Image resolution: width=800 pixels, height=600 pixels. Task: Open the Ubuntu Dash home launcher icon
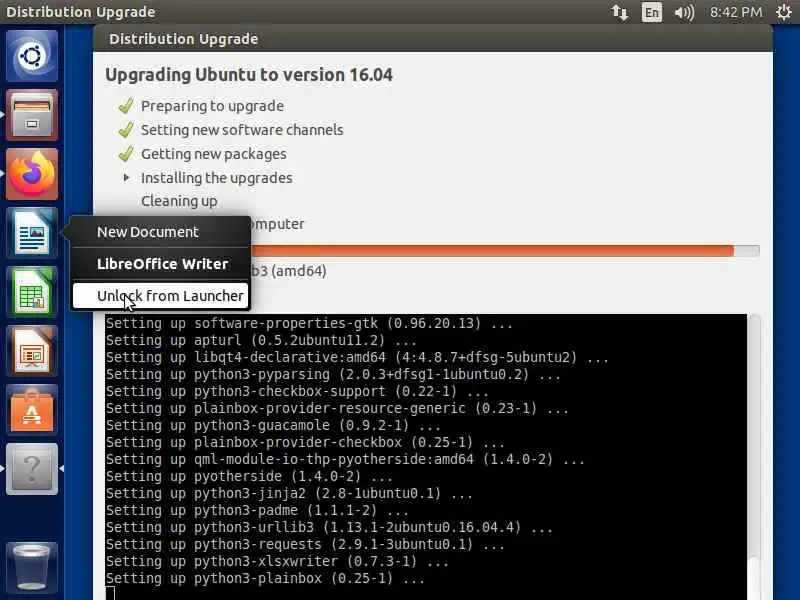pyautogui.click(x=32, y=56)
